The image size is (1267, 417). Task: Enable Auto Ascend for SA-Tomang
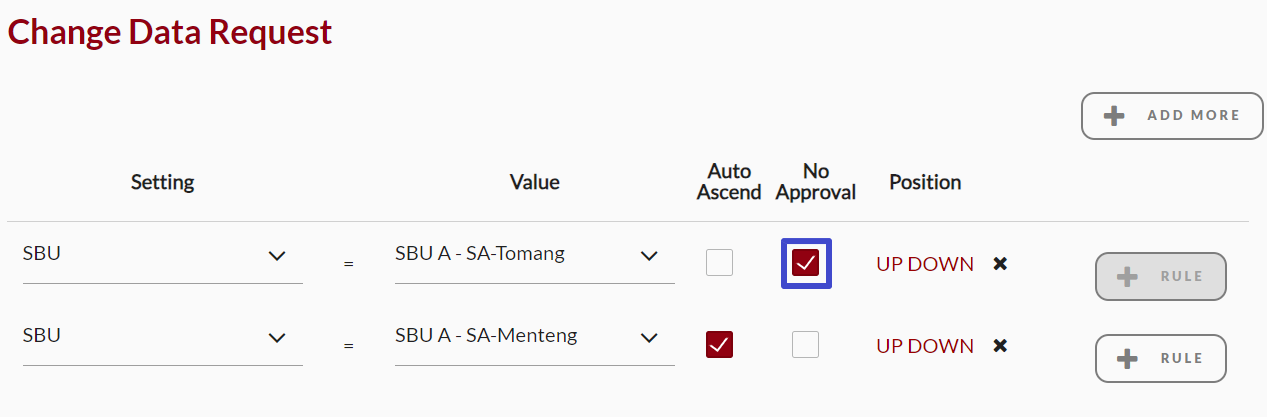(719, 263)
